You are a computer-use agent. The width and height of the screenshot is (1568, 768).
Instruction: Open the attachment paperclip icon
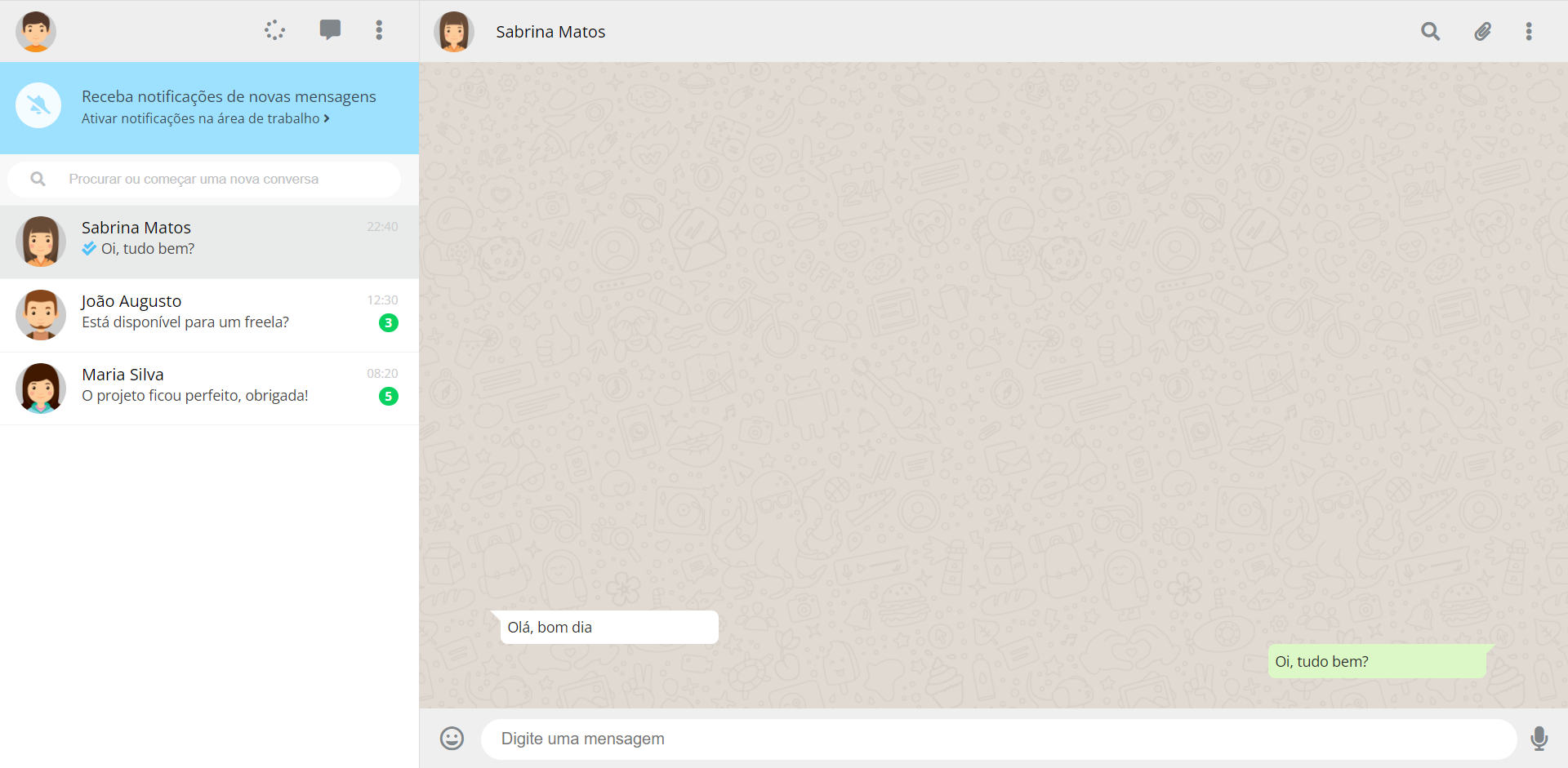coord(1482,31)
